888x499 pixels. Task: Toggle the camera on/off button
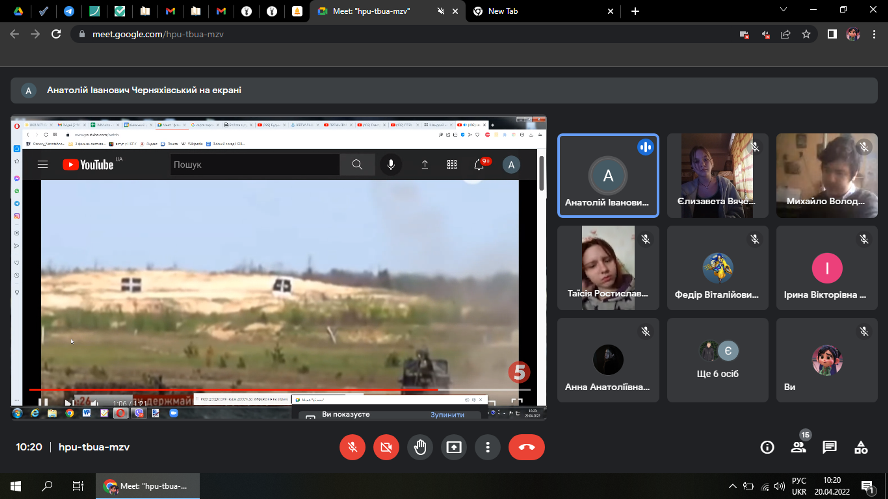pyautogui.click(x=386, y=447)
